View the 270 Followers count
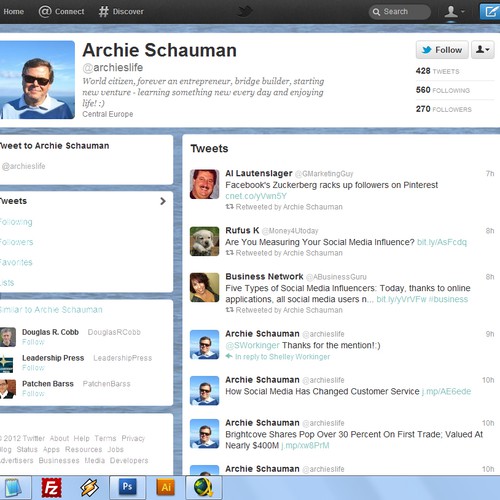Image resolution: width=500 pixels, height=500 pixels. click(443, 109)
